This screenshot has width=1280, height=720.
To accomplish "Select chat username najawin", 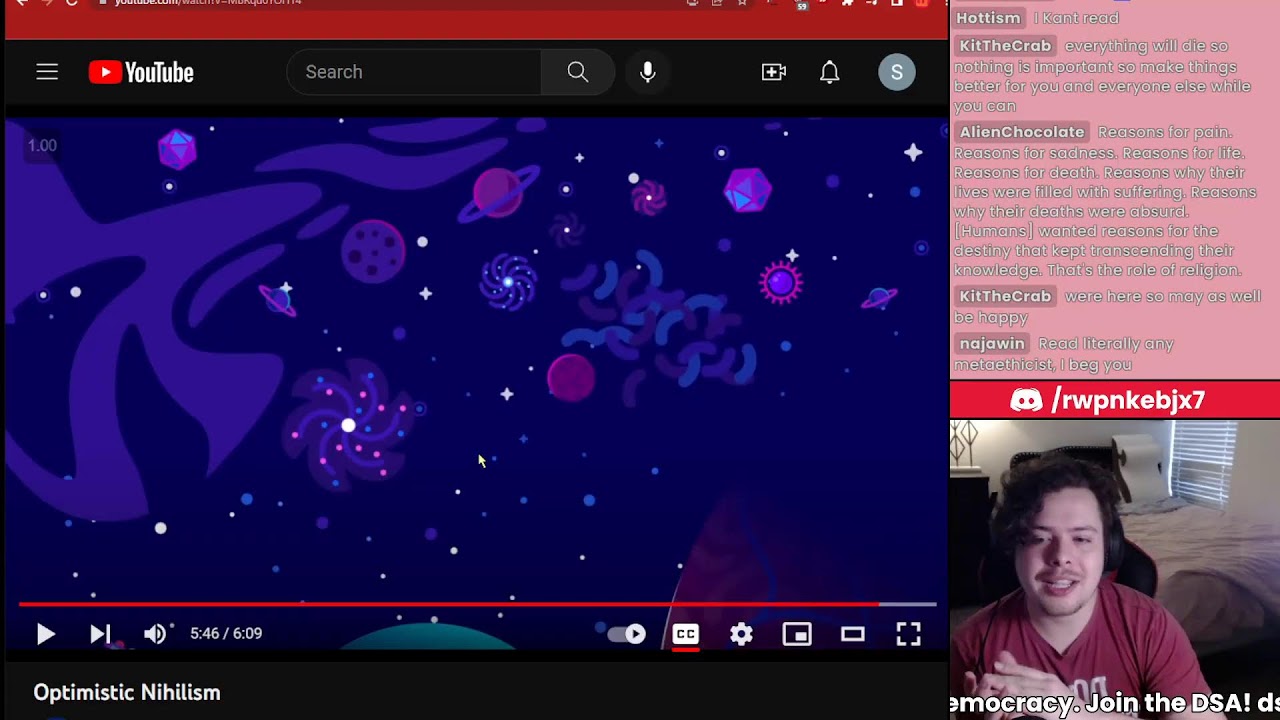I will coord(992,343).
